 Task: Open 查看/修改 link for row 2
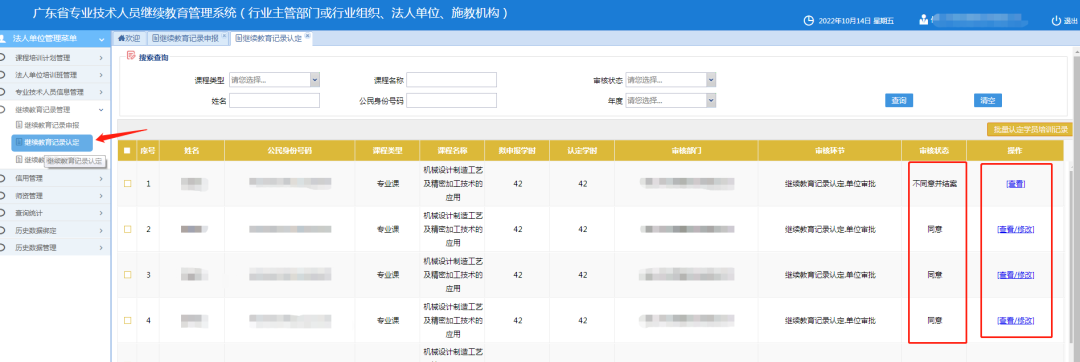click(x=1015, y=229)
